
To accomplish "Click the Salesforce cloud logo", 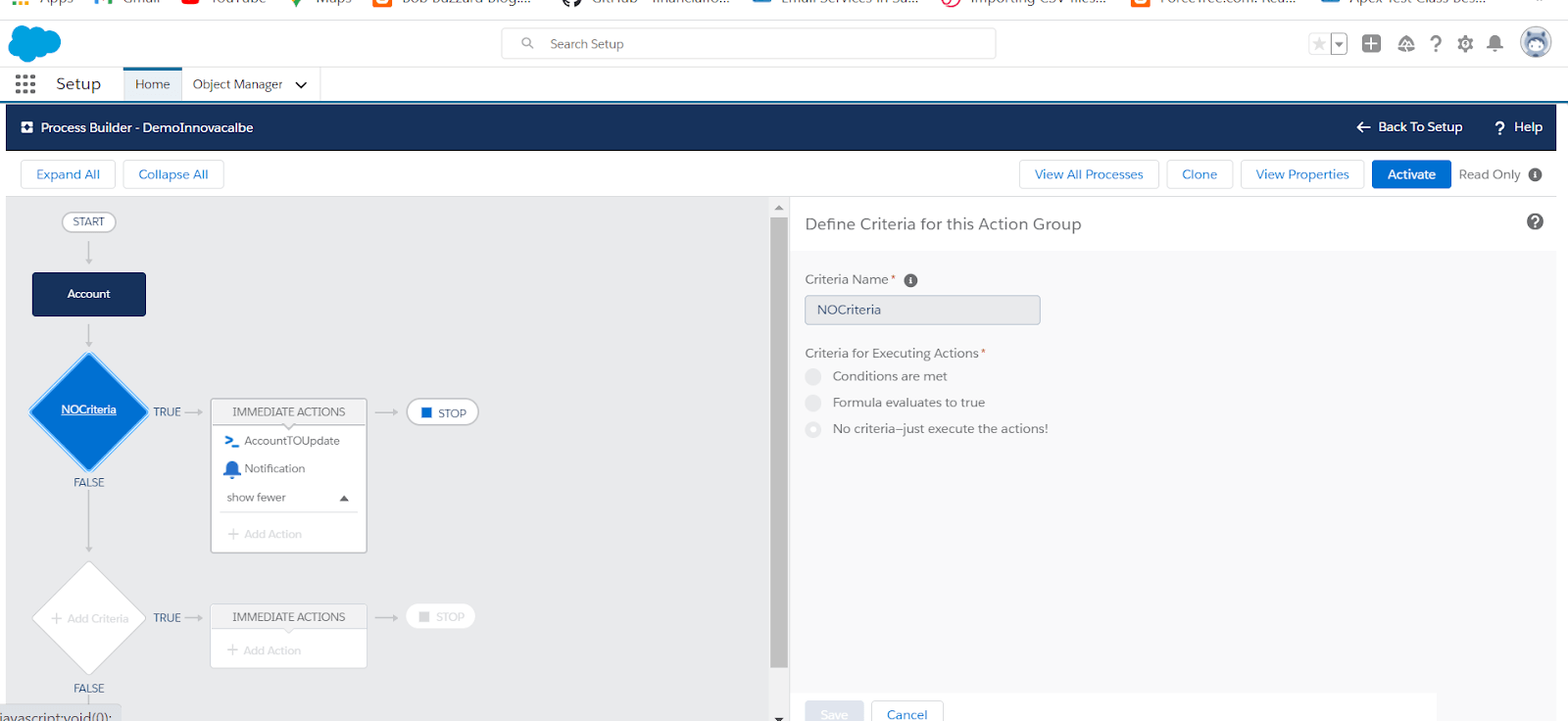I will point(34,44).
